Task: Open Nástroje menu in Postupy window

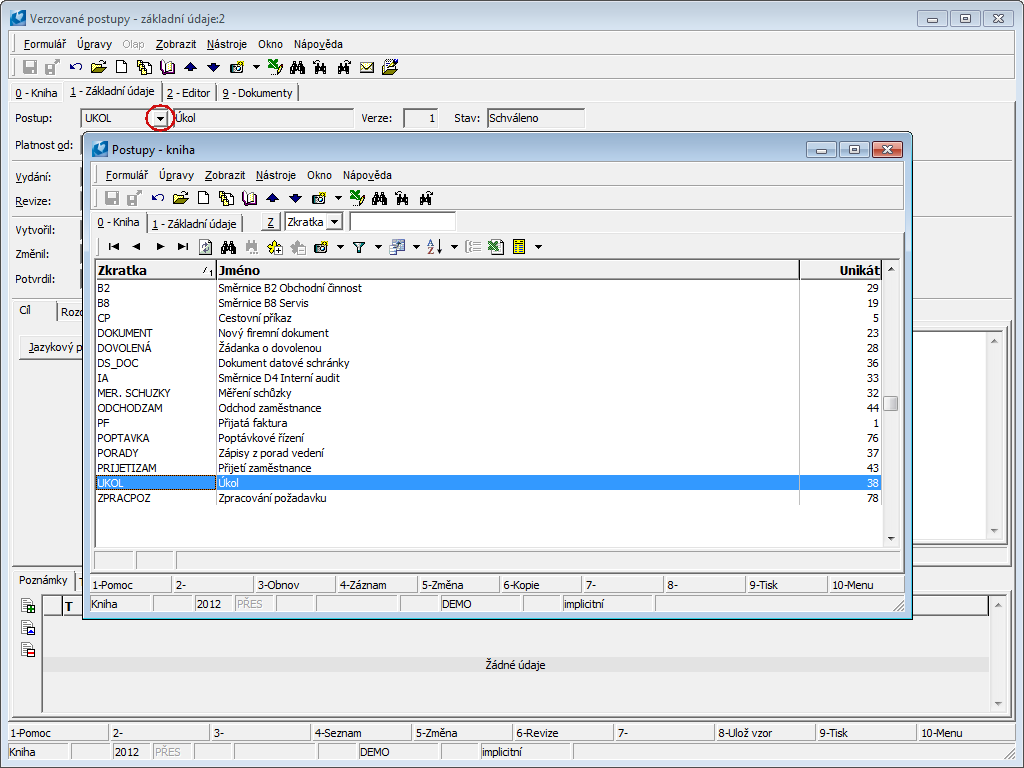Action: [275, 175]
